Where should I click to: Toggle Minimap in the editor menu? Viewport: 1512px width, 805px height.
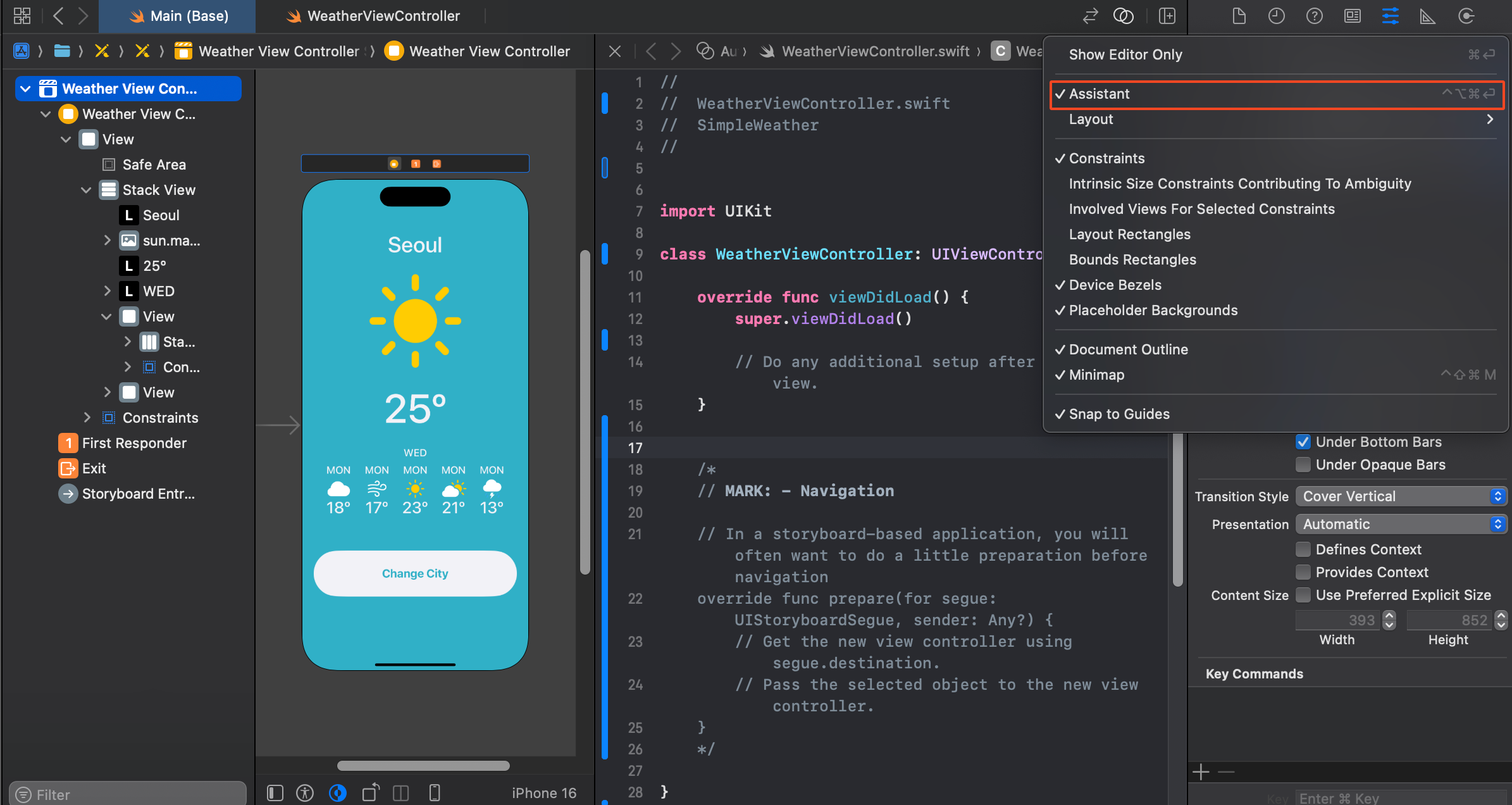pos(1096,375)
